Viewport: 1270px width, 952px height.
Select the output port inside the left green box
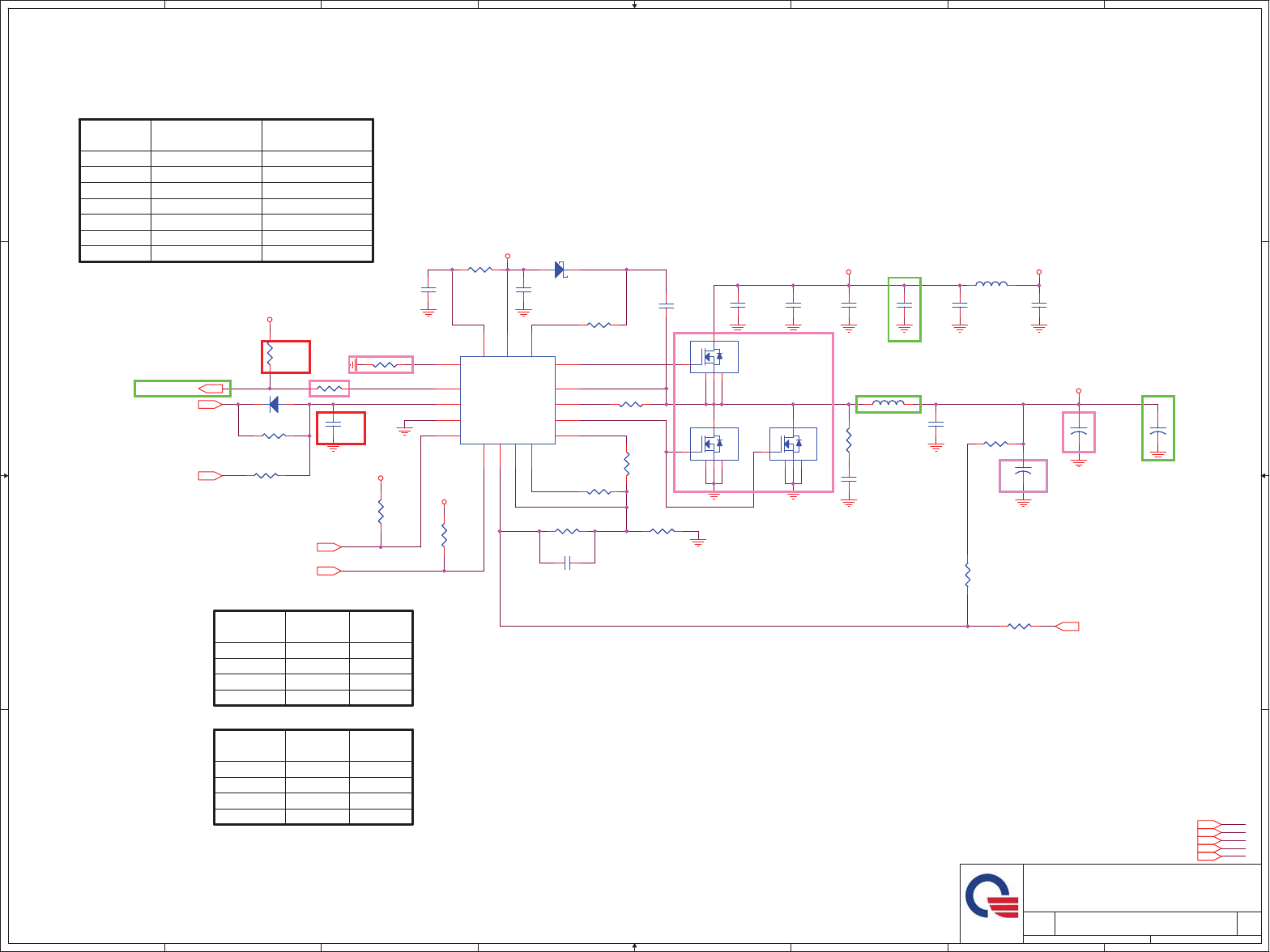[x=211, y=389]
